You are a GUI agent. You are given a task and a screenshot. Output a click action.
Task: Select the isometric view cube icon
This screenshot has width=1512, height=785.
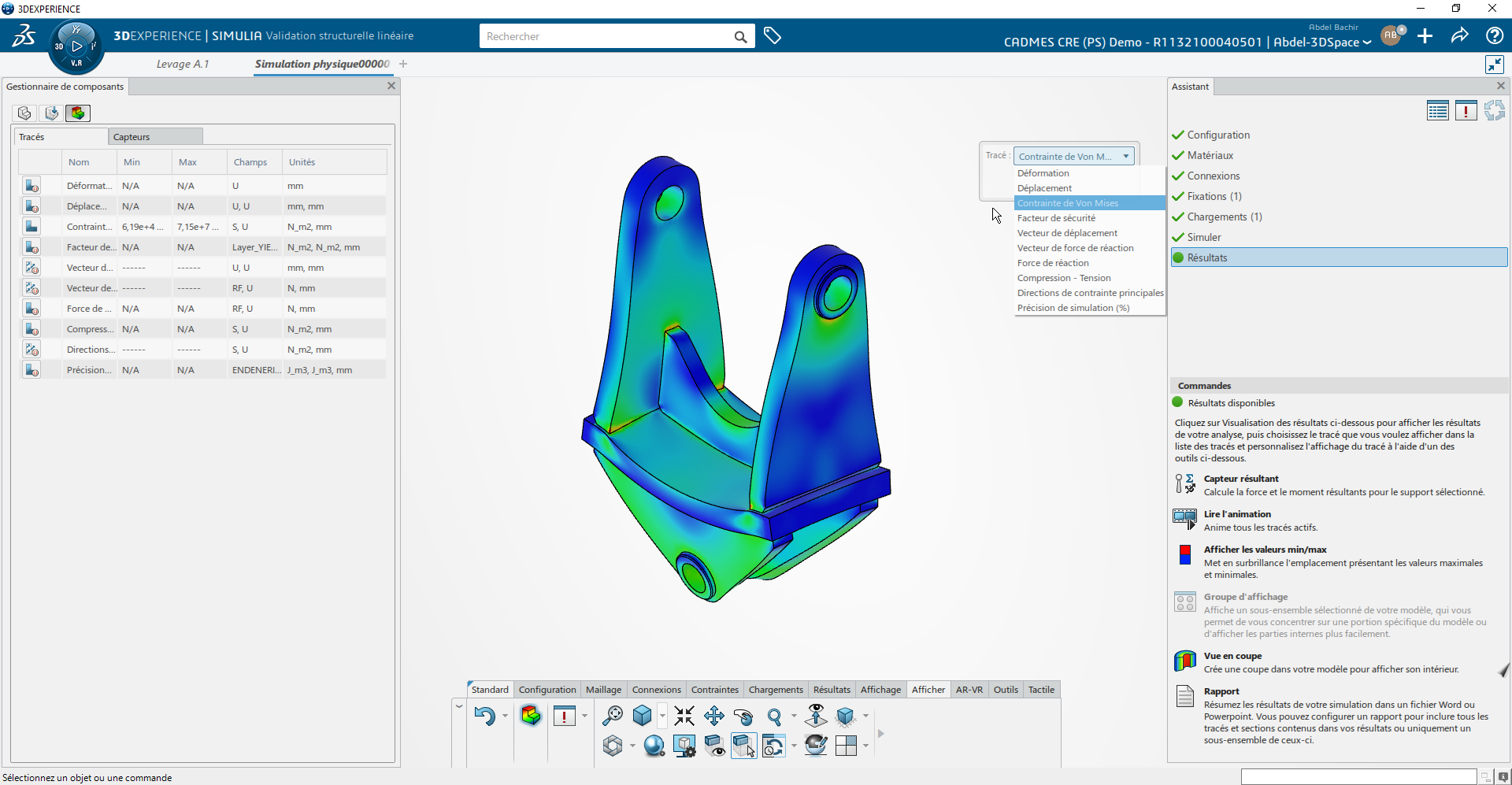click(642, 716)
